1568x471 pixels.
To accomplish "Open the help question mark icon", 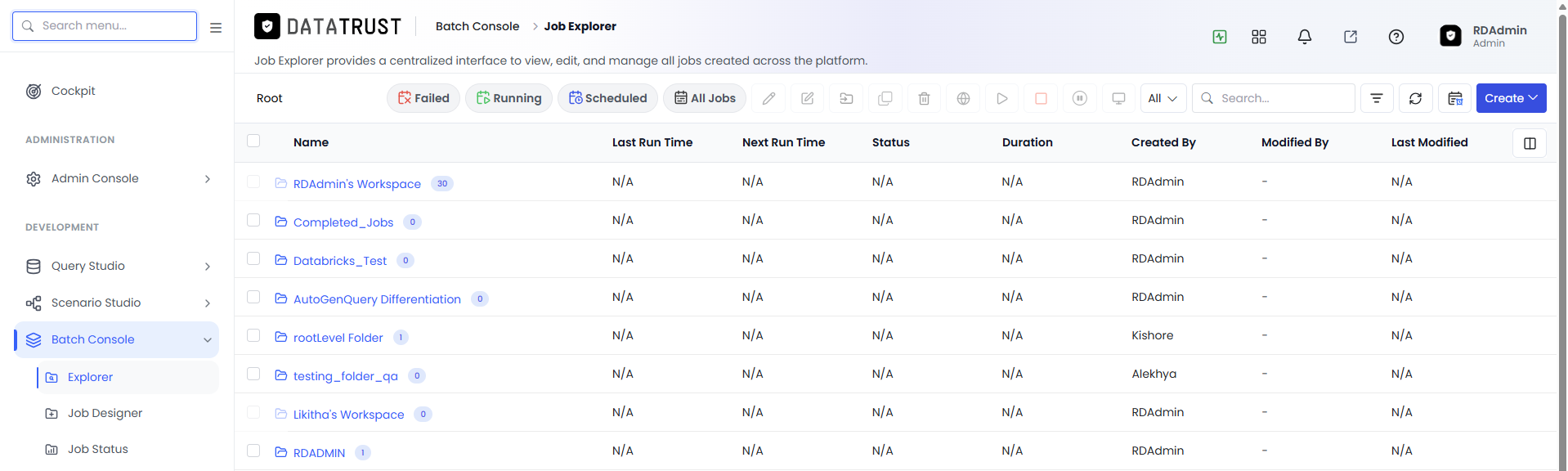I will tap(1396, 37).
